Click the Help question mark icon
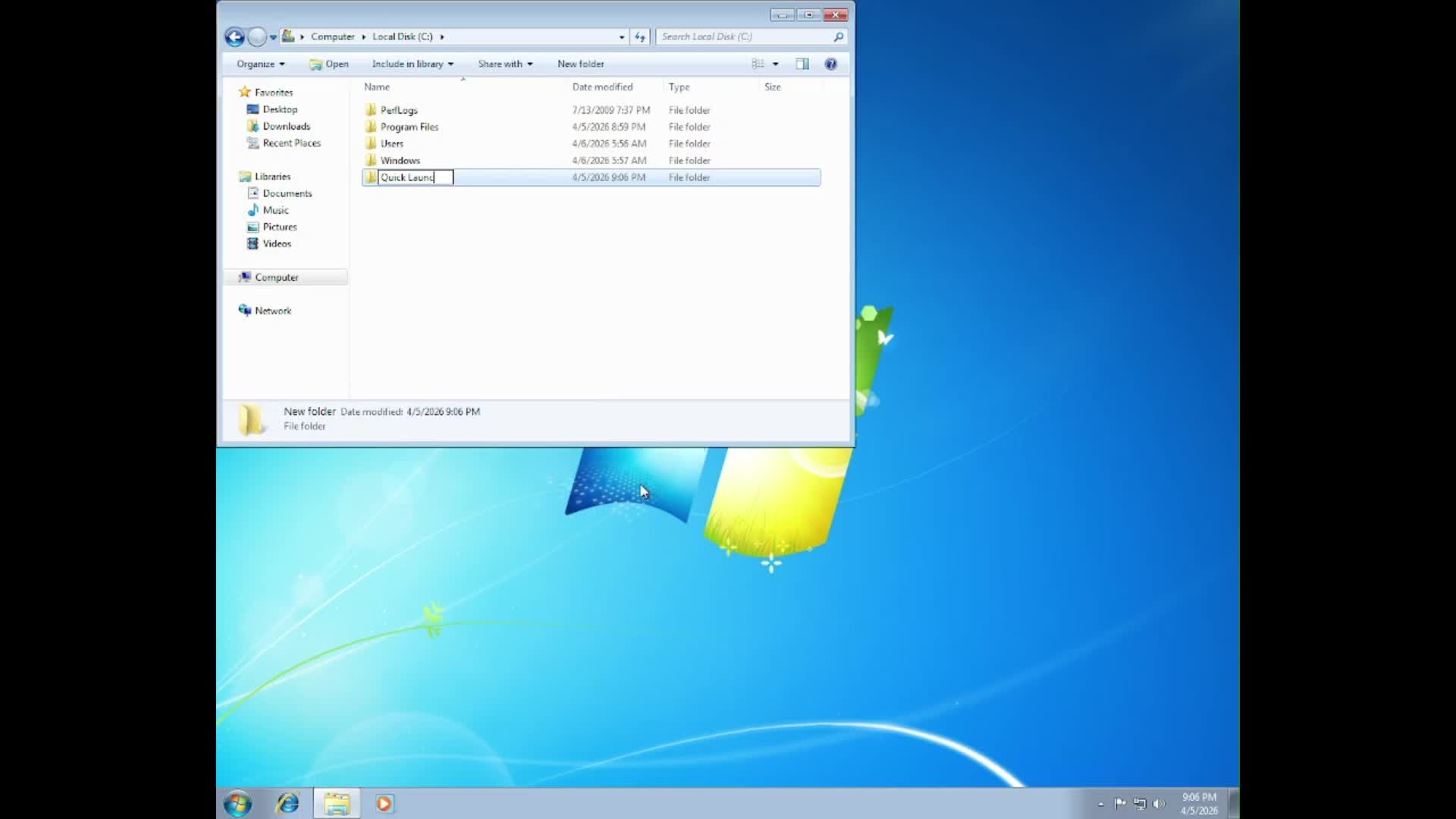The height and width of the screenshot is (819, 1456). click(x=831, y=64)
